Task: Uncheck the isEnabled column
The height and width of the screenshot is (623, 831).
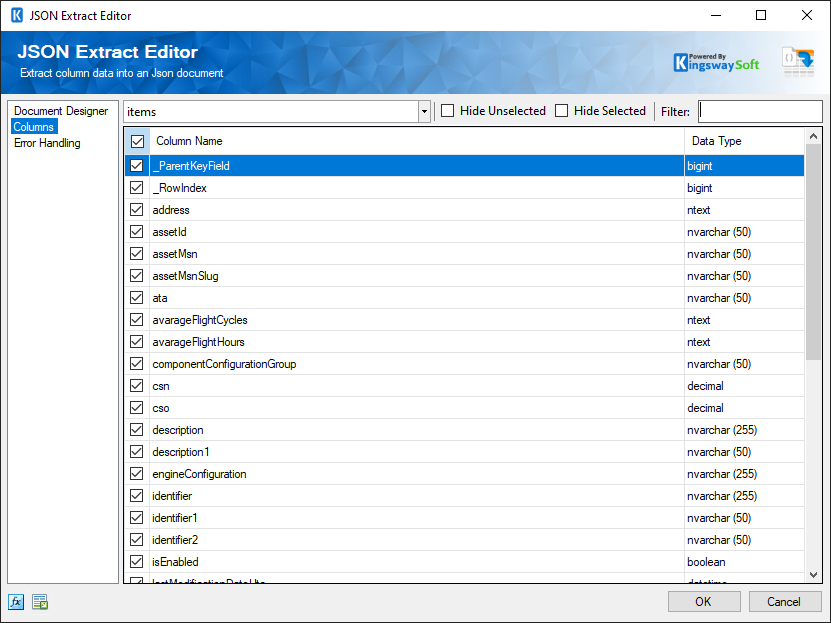Action: tap(136, 561)
